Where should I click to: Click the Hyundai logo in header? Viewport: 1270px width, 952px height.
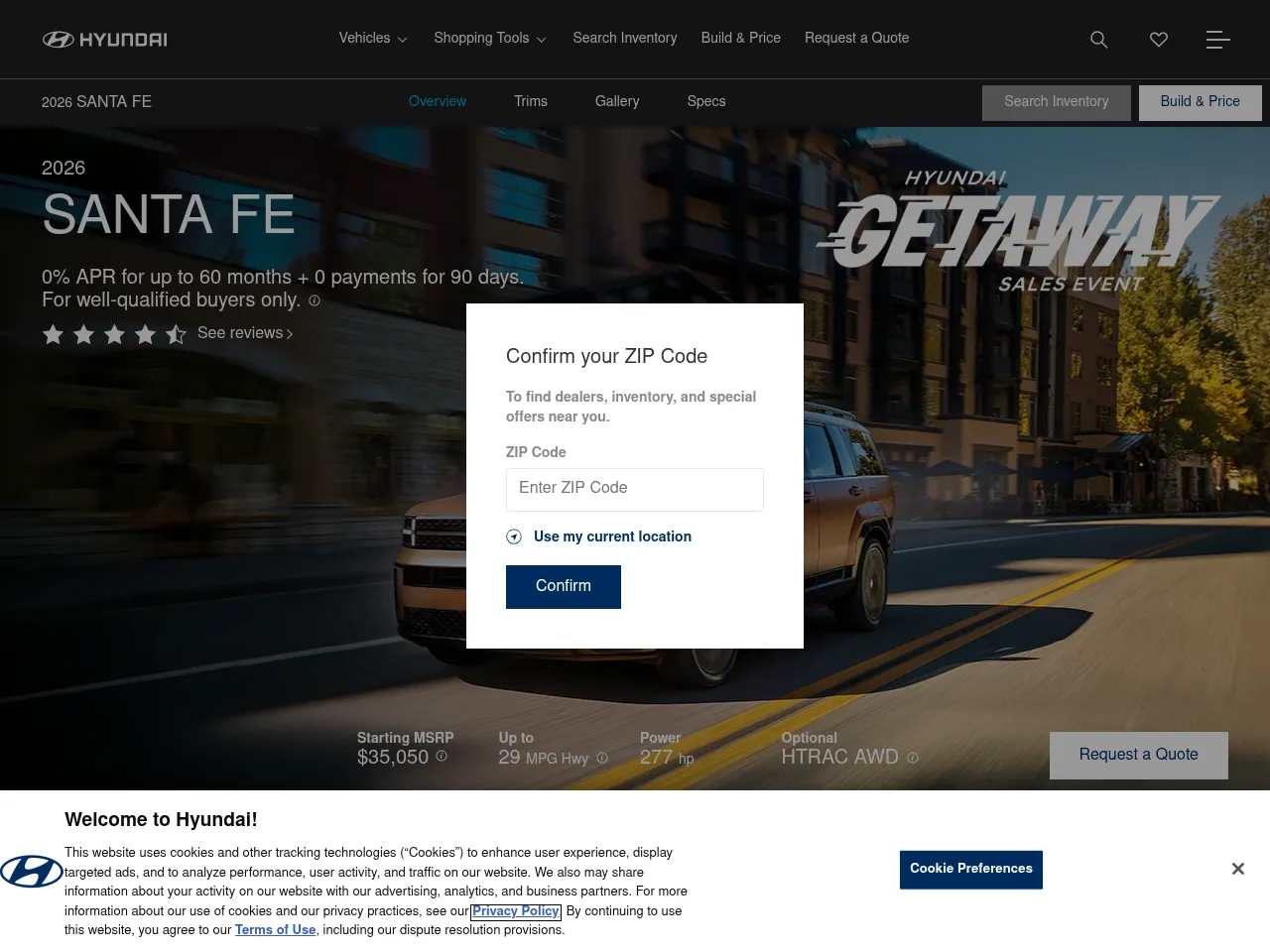pyautogui.click(x=104, y=40)
